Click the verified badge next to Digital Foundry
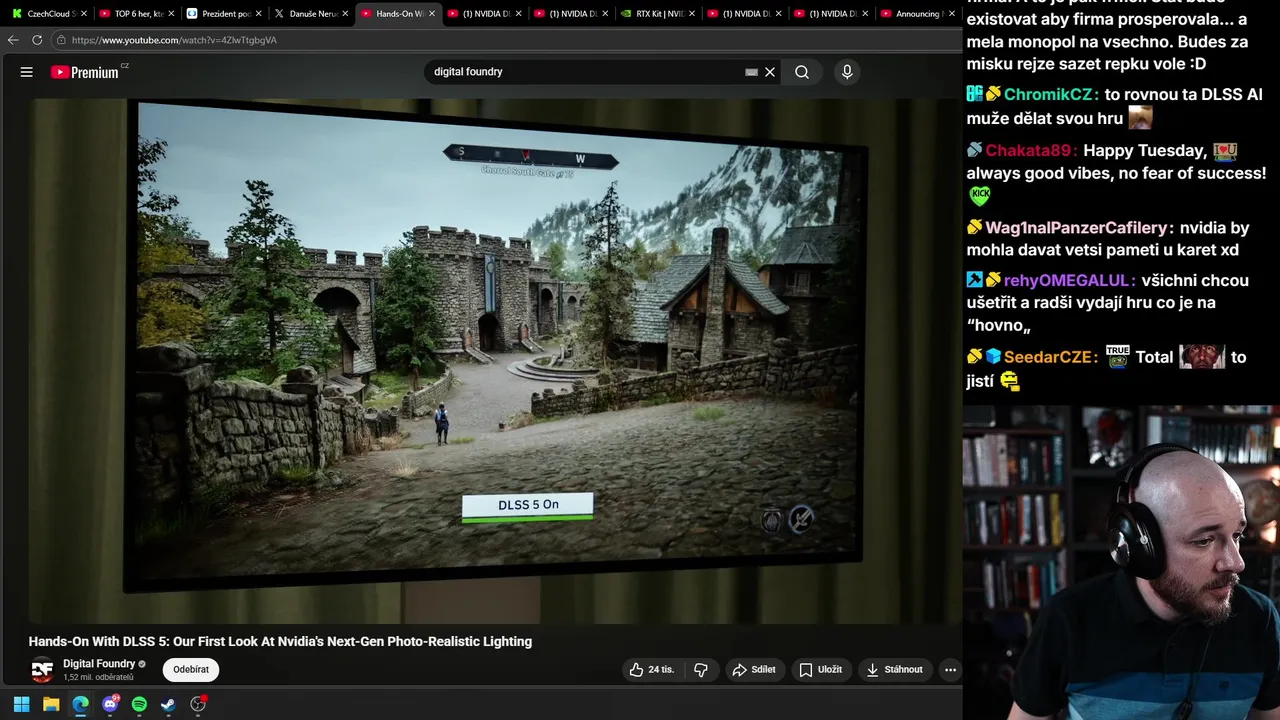This screenshot has width=1280, height=720. point(142,664)
